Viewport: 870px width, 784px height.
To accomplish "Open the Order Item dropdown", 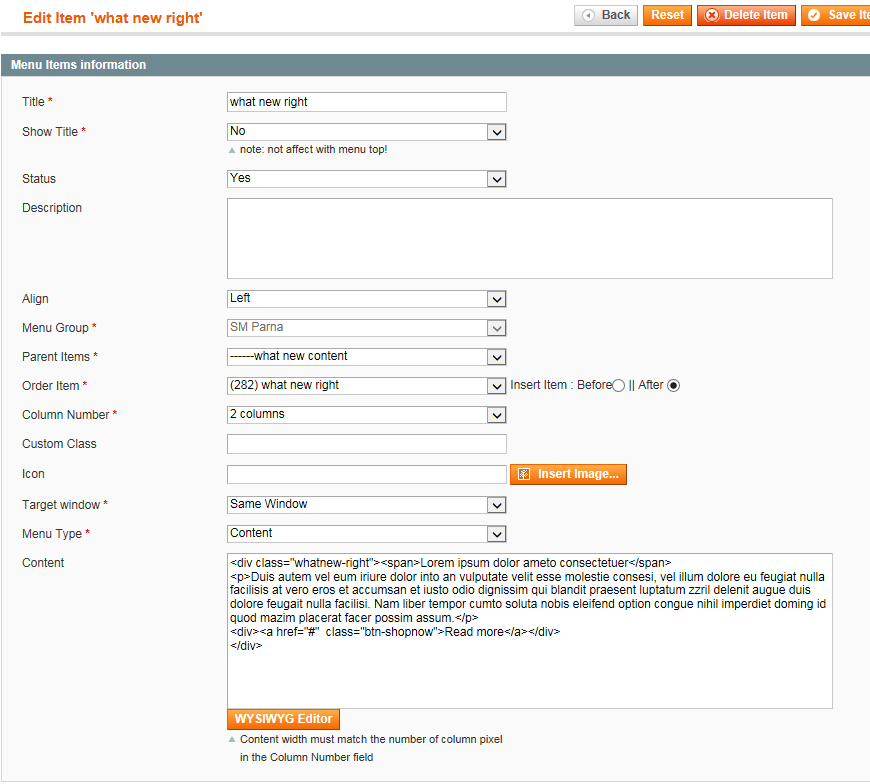I will click(x=366, y=386).
